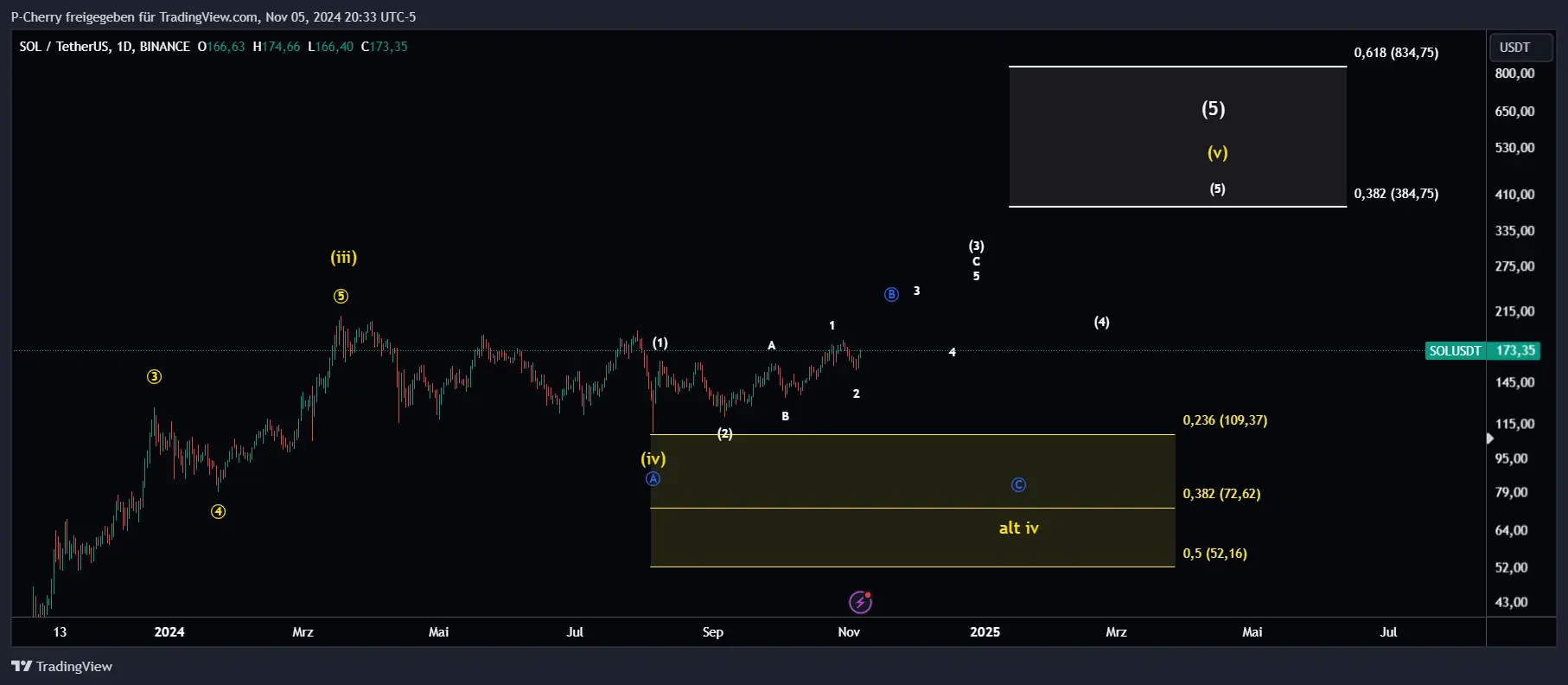
Task: Click the large (5) label in target box
Action: point(1214,109)
